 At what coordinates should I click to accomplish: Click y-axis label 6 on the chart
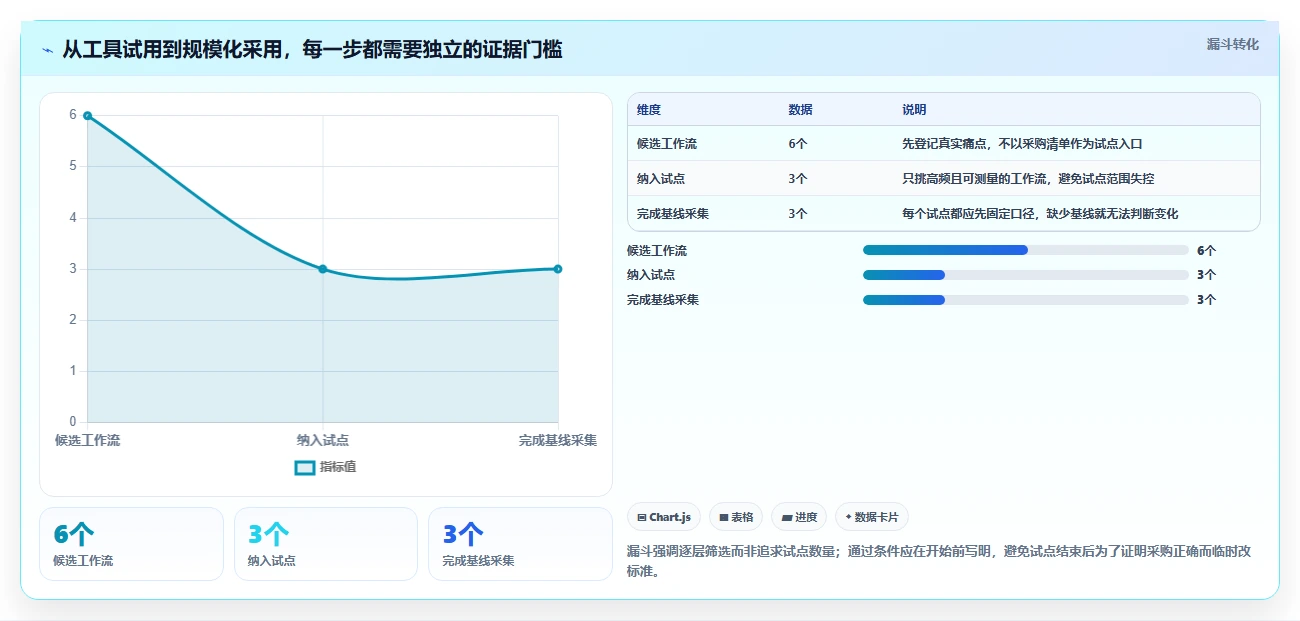[73, 115]
